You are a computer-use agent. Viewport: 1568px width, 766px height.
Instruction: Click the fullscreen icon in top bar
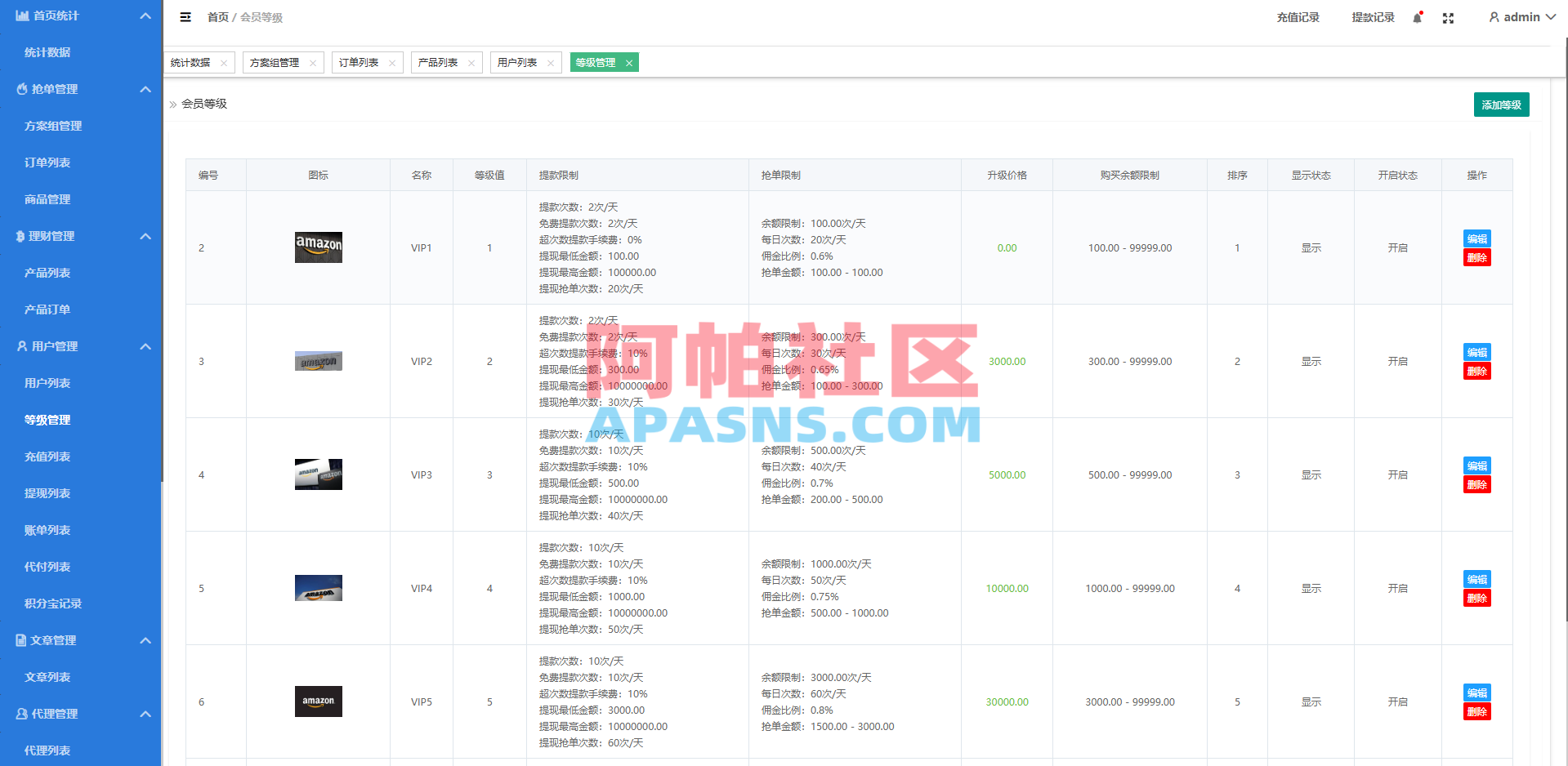tap(1448, 17)
